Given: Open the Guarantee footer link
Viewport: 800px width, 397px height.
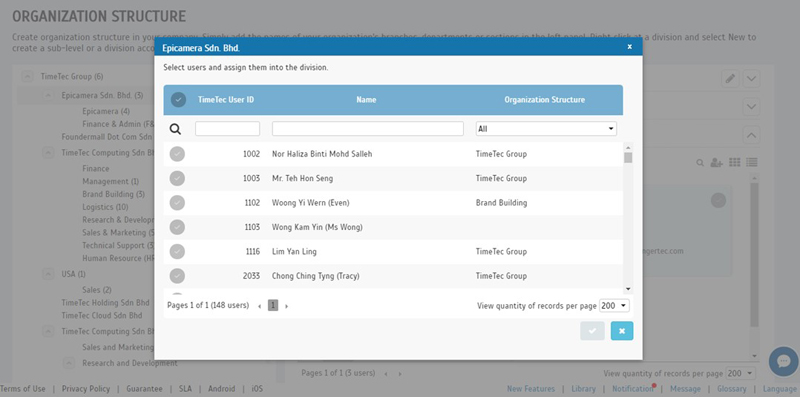Looking at the screenshot, I should [144, 389].
